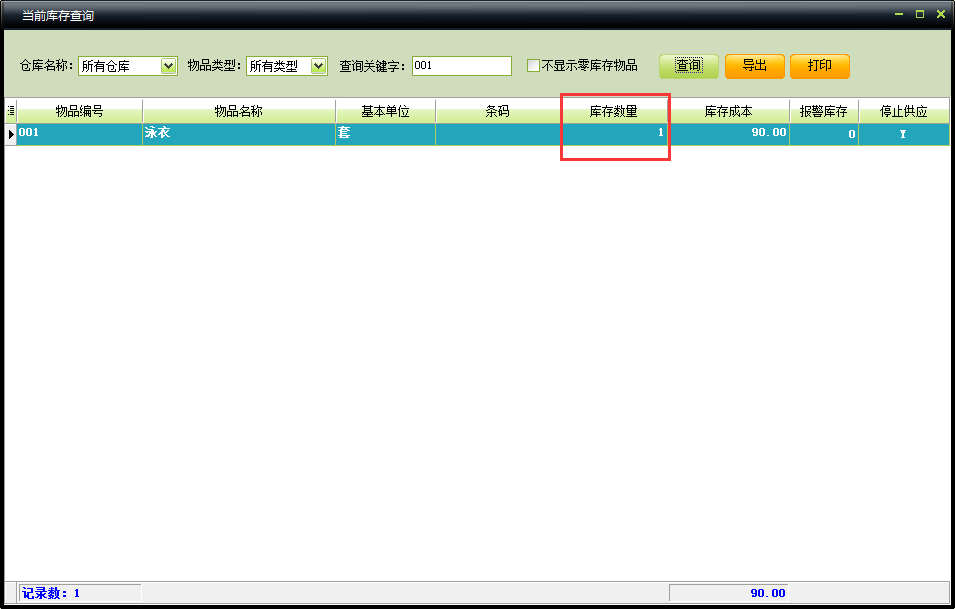Viewport: 955px width, 609px height.
Task: Sort by 物品名称 column header
Action: click(238, 111)
